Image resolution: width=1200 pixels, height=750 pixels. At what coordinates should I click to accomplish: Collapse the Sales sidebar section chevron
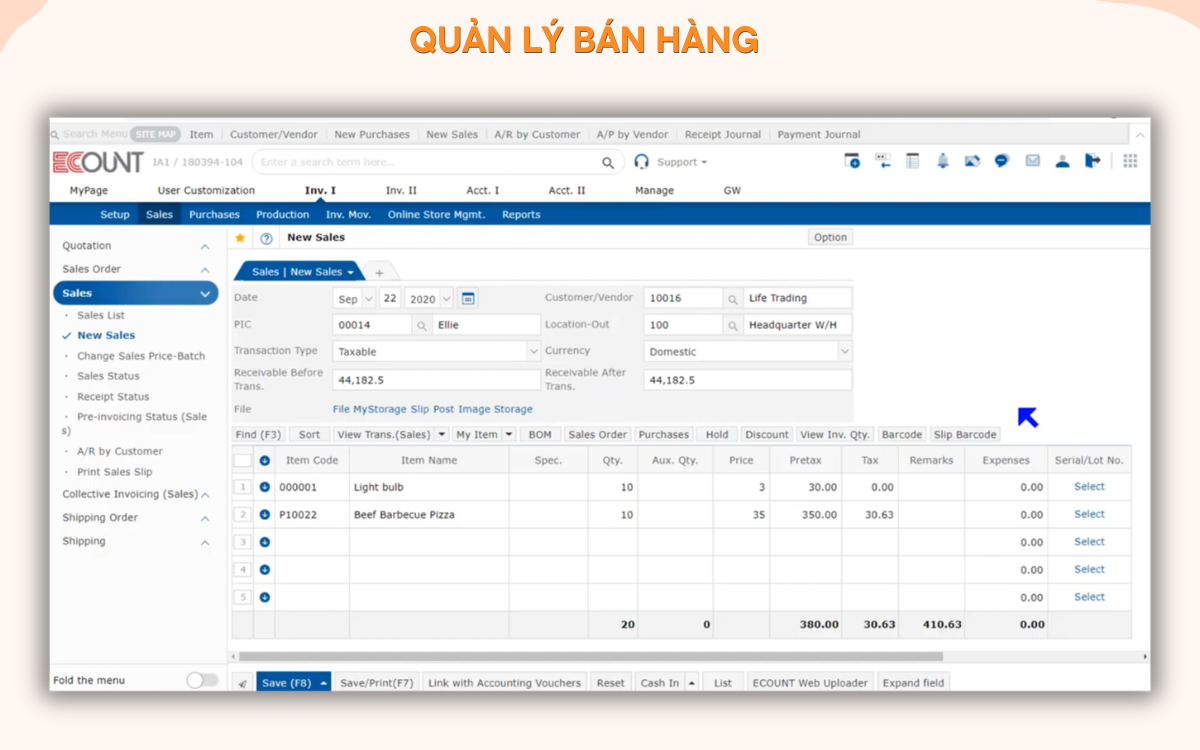pos(205,294)
